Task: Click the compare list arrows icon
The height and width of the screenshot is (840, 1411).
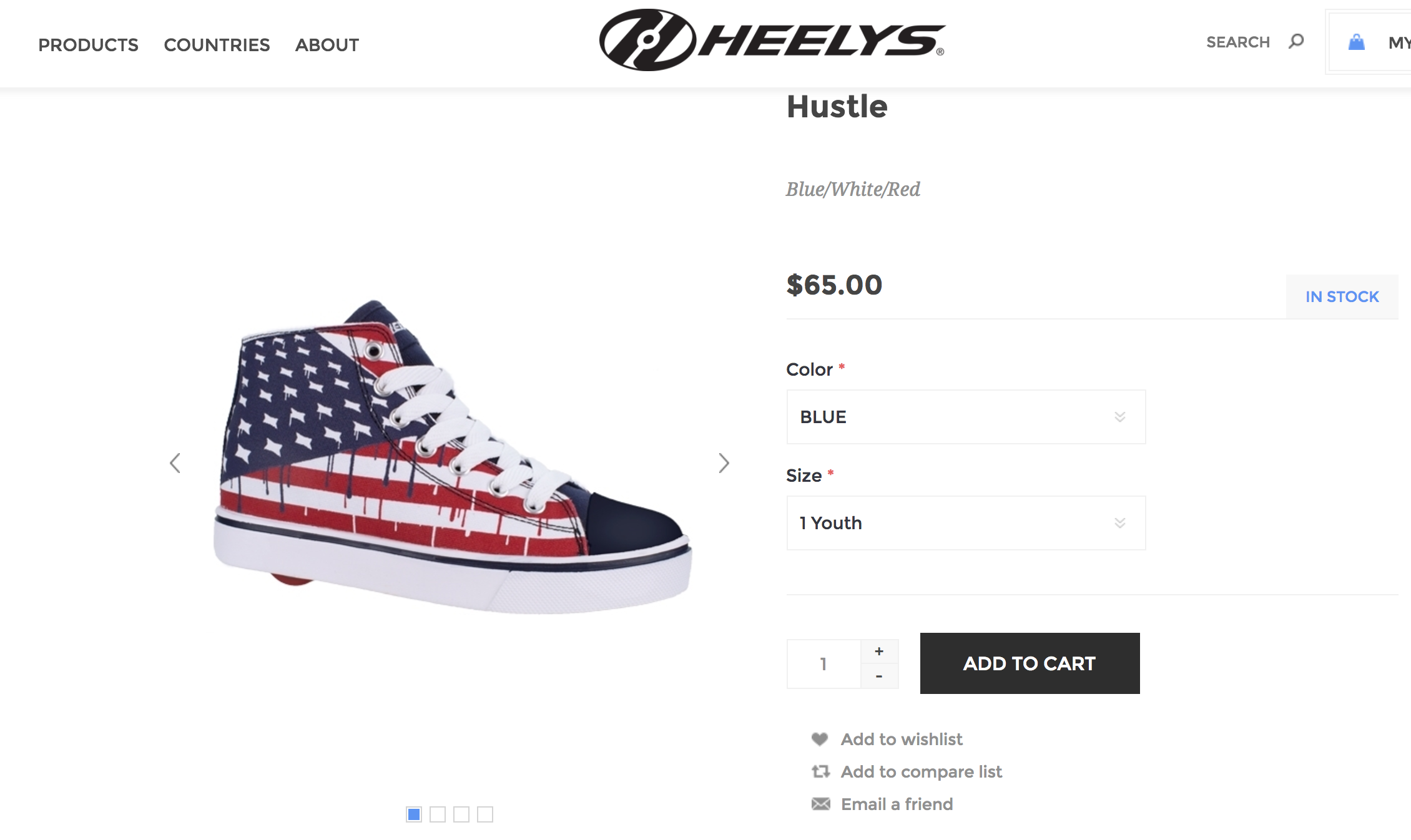Action: click(820, 771)
